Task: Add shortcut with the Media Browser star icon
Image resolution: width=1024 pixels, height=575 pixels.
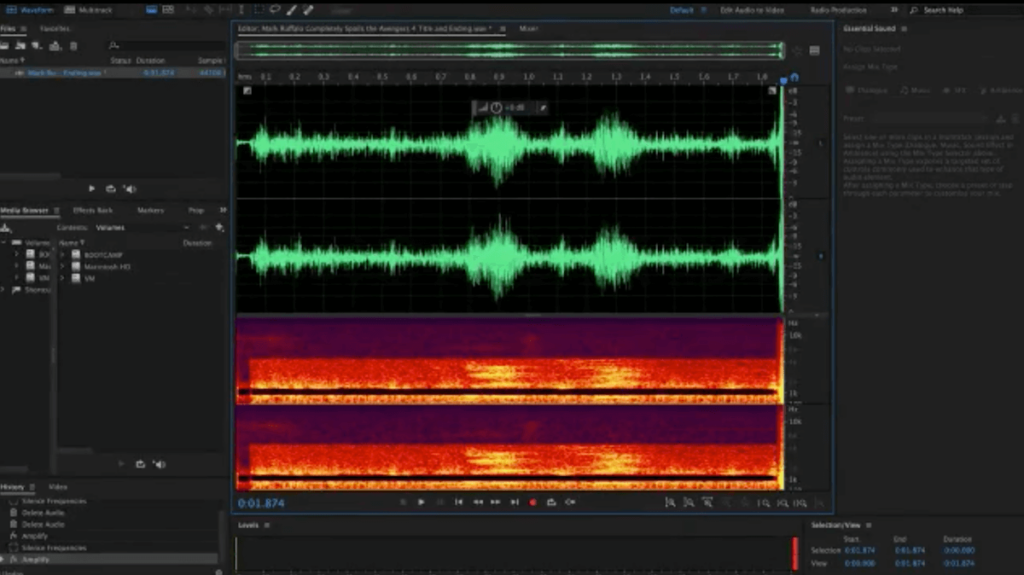Action: pos(219,227)
